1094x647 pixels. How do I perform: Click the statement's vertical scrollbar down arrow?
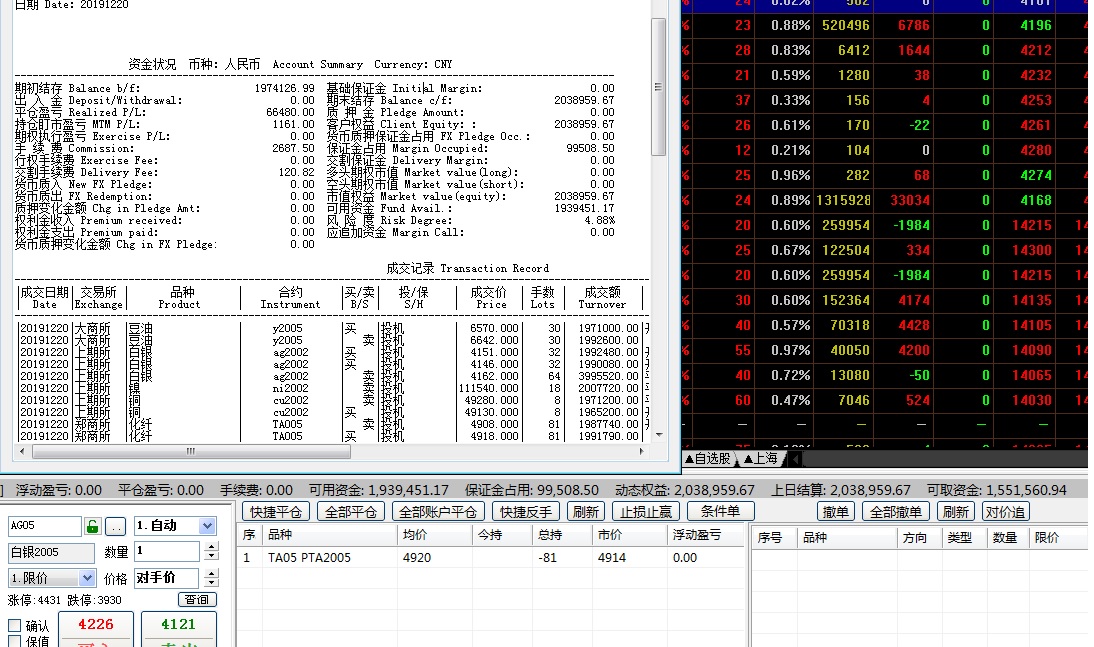[659, 435]
